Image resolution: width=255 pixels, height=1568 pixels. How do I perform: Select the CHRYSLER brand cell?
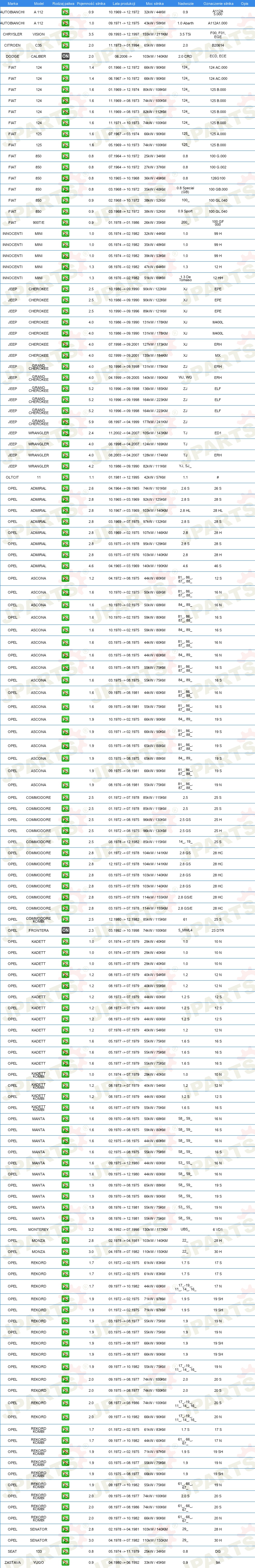pyautogui.click(x=12, y=34)
